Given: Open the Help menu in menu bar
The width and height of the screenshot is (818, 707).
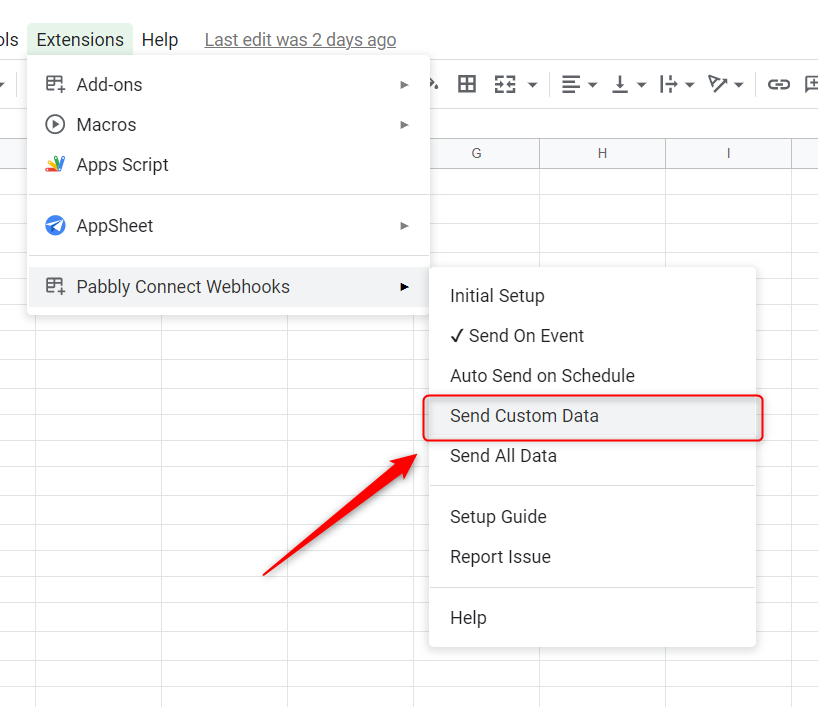Looking at the screenshot, I should [160, 40].
